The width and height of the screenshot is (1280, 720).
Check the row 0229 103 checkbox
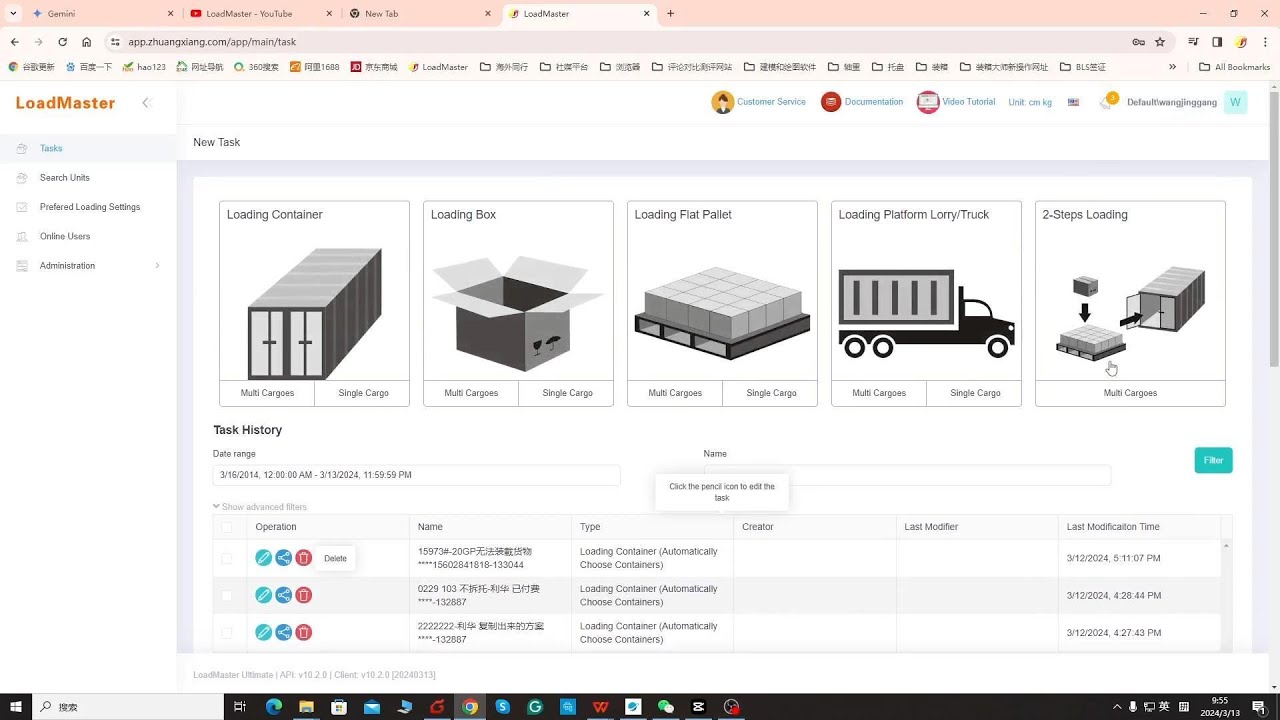[227, 595]
